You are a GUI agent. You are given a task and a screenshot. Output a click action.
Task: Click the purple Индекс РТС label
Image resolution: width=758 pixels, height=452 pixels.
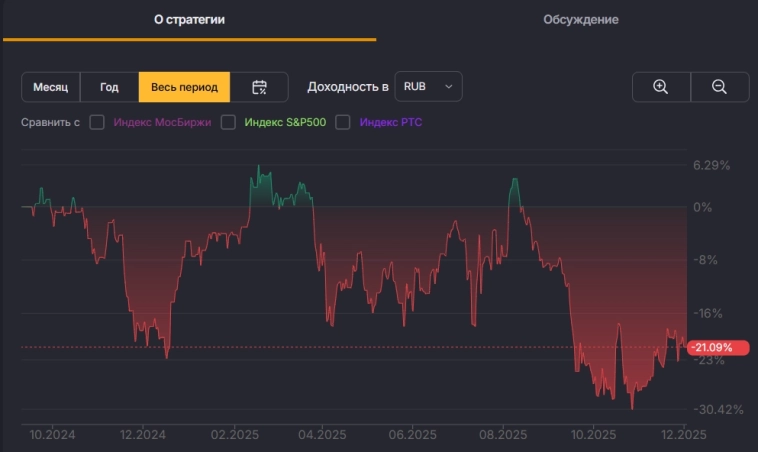point(393,122)
